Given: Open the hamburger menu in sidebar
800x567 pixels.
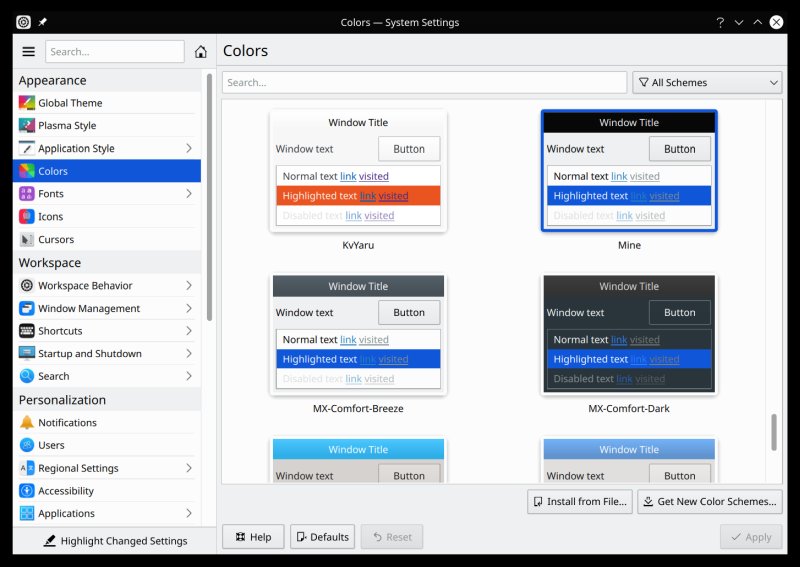Looking at the screenshot, I should click(28, 52).
